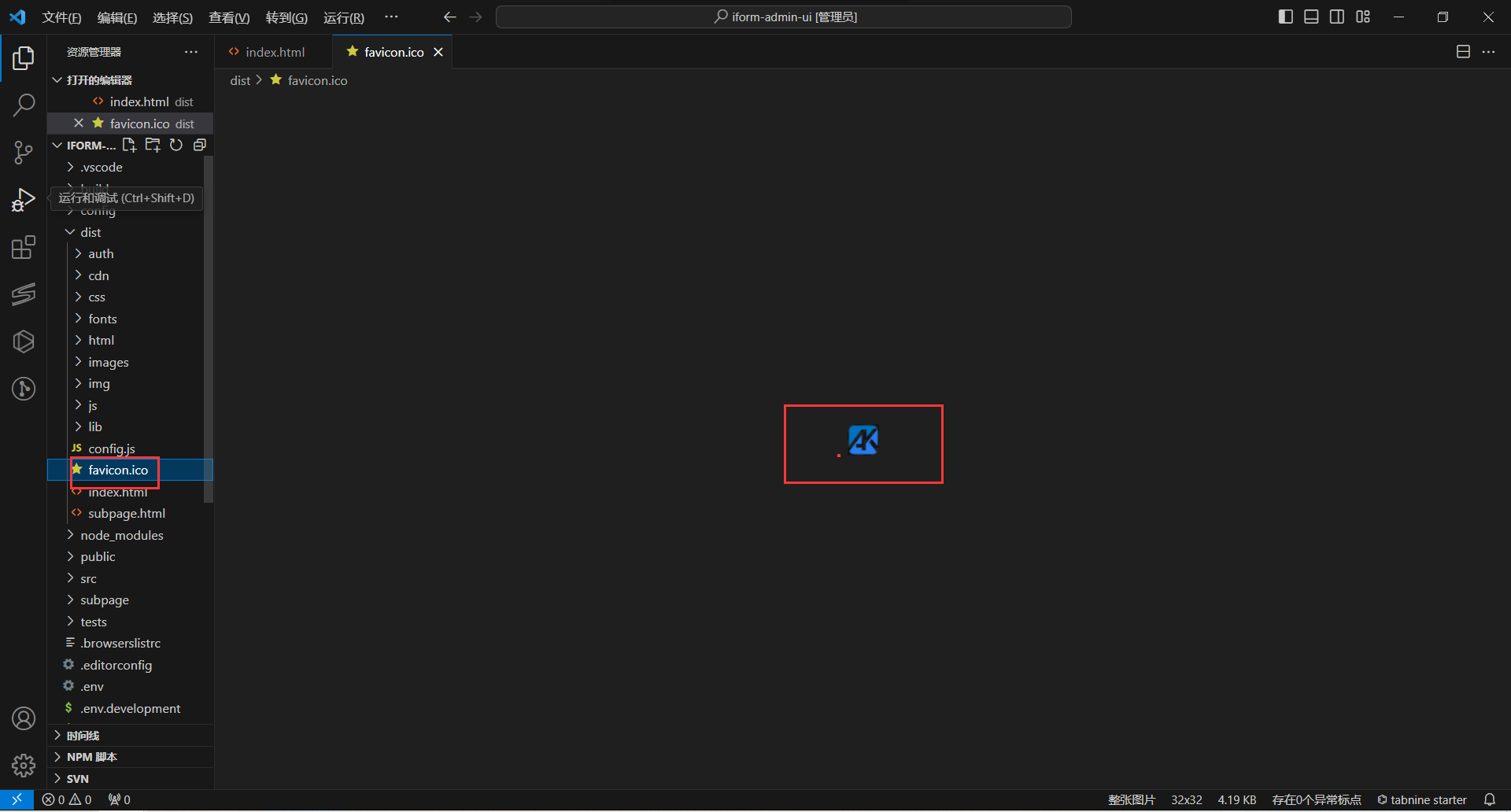Click the new file icon in explorer header
The height and width of the screenshot is (812, 1511).
(x=129, y=145)
